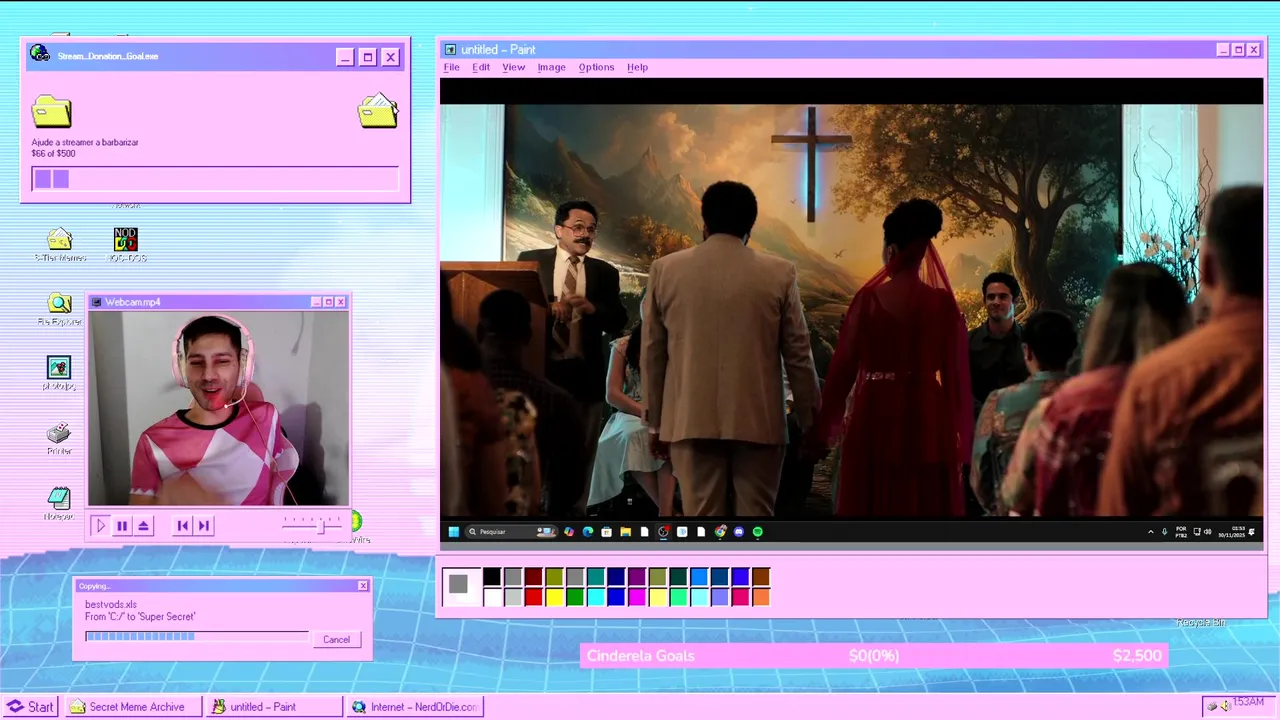Screen dimensions: 1280x720
Task: Click the Eject button in Webcam player
Action: 144,526
